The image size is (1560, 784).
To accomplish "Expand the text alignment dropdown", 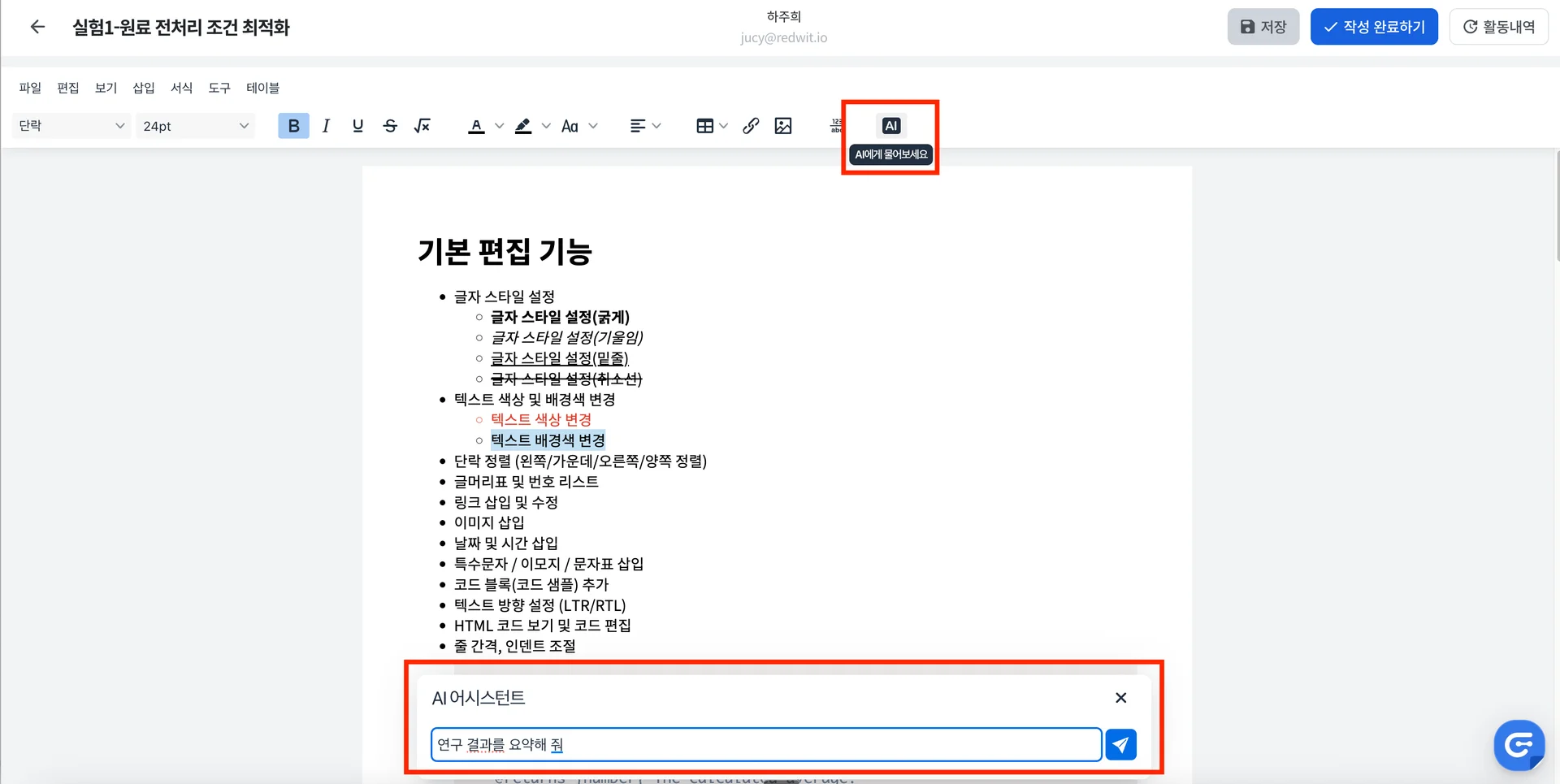I will pyautogui.click(x=656, y=126).
